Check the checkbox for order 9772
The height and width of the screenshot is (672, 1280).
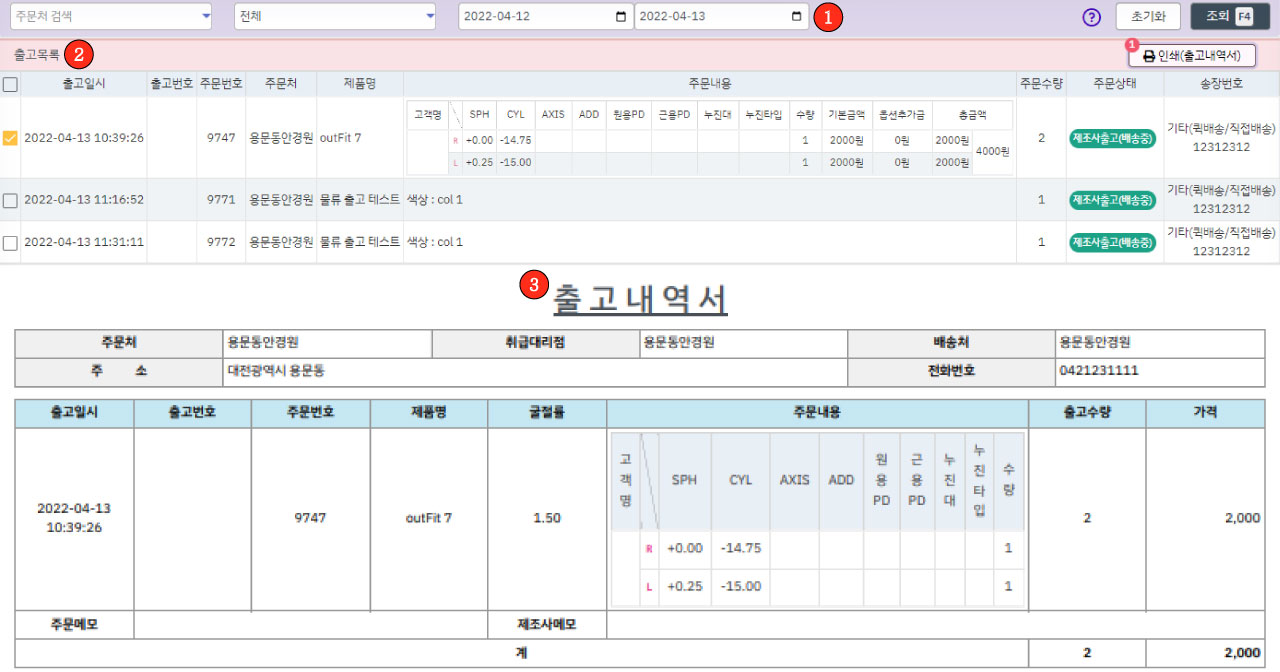(10, 242)
